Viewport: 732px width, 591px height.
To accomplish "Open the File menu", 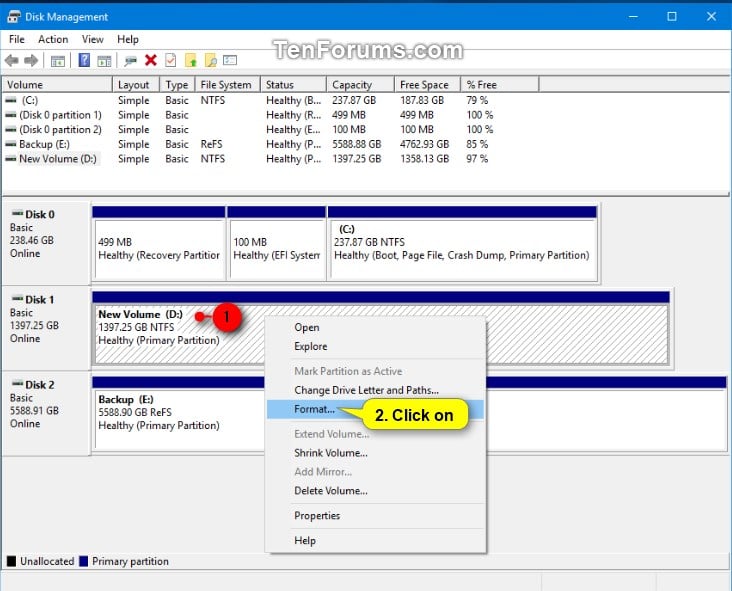I will [17, 40].
